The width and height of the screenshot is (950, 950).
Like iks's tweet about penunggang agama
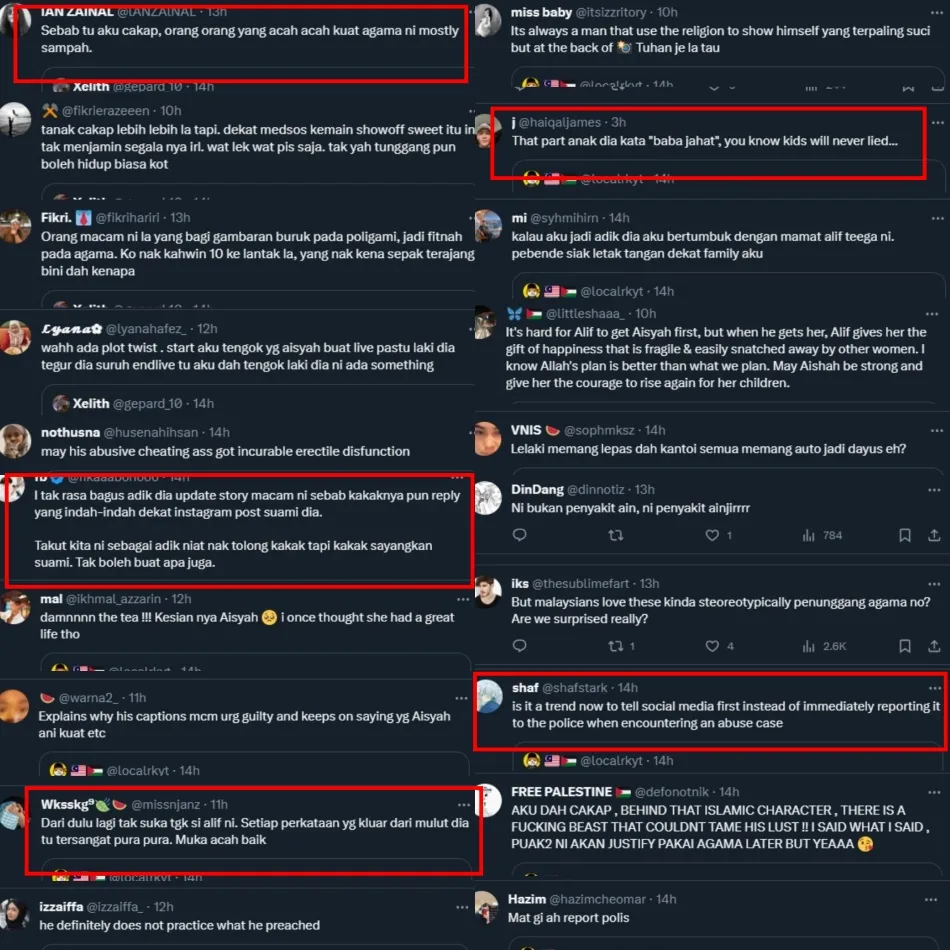712,646
